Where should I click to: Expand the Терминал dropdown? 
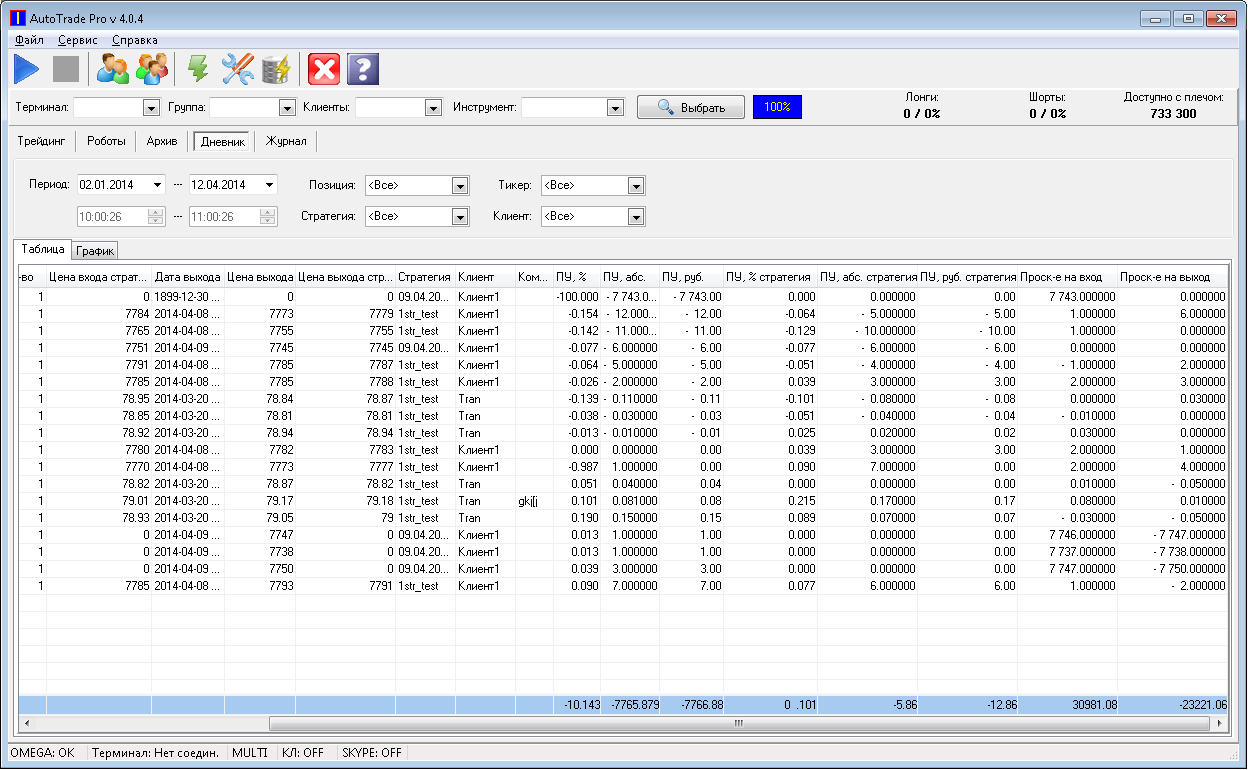[152, 107]
